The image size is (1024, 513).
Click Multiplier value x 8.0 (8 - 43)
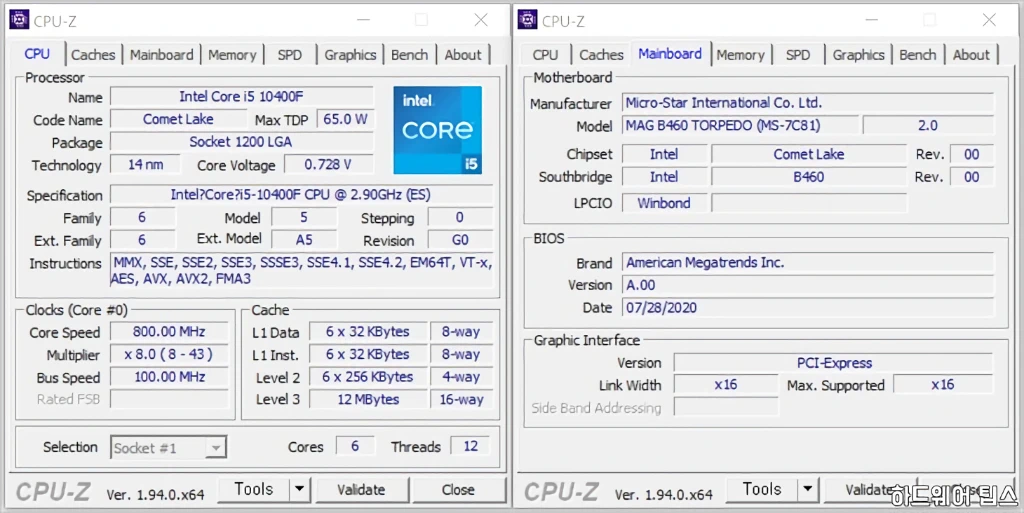169,354
